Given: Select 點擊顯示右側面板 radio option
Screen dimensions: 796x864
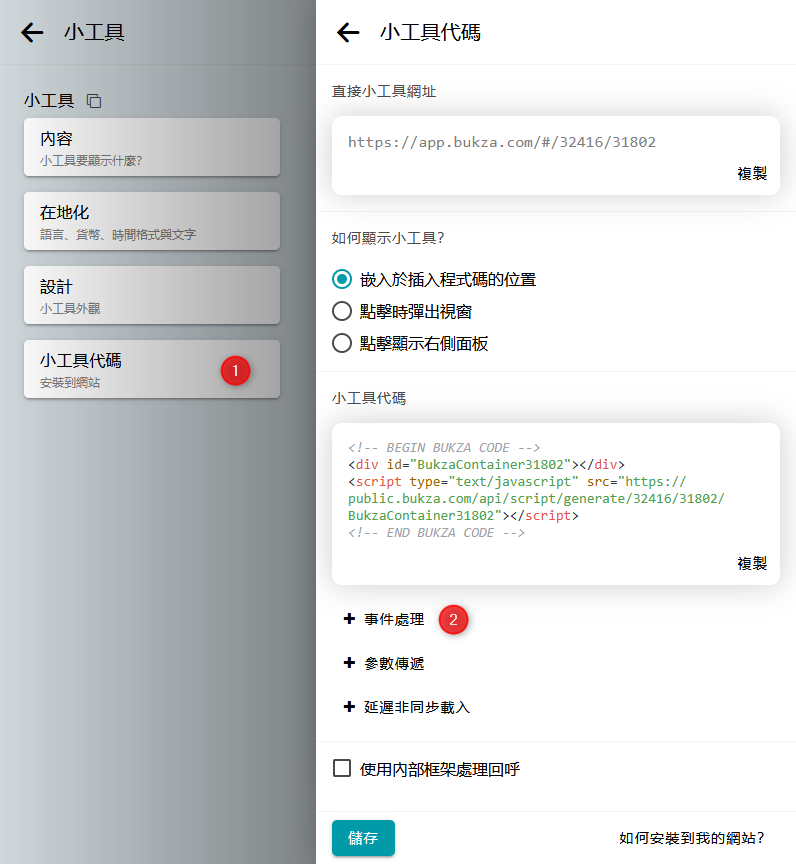Looking at the screenshot, I should 342,343.
